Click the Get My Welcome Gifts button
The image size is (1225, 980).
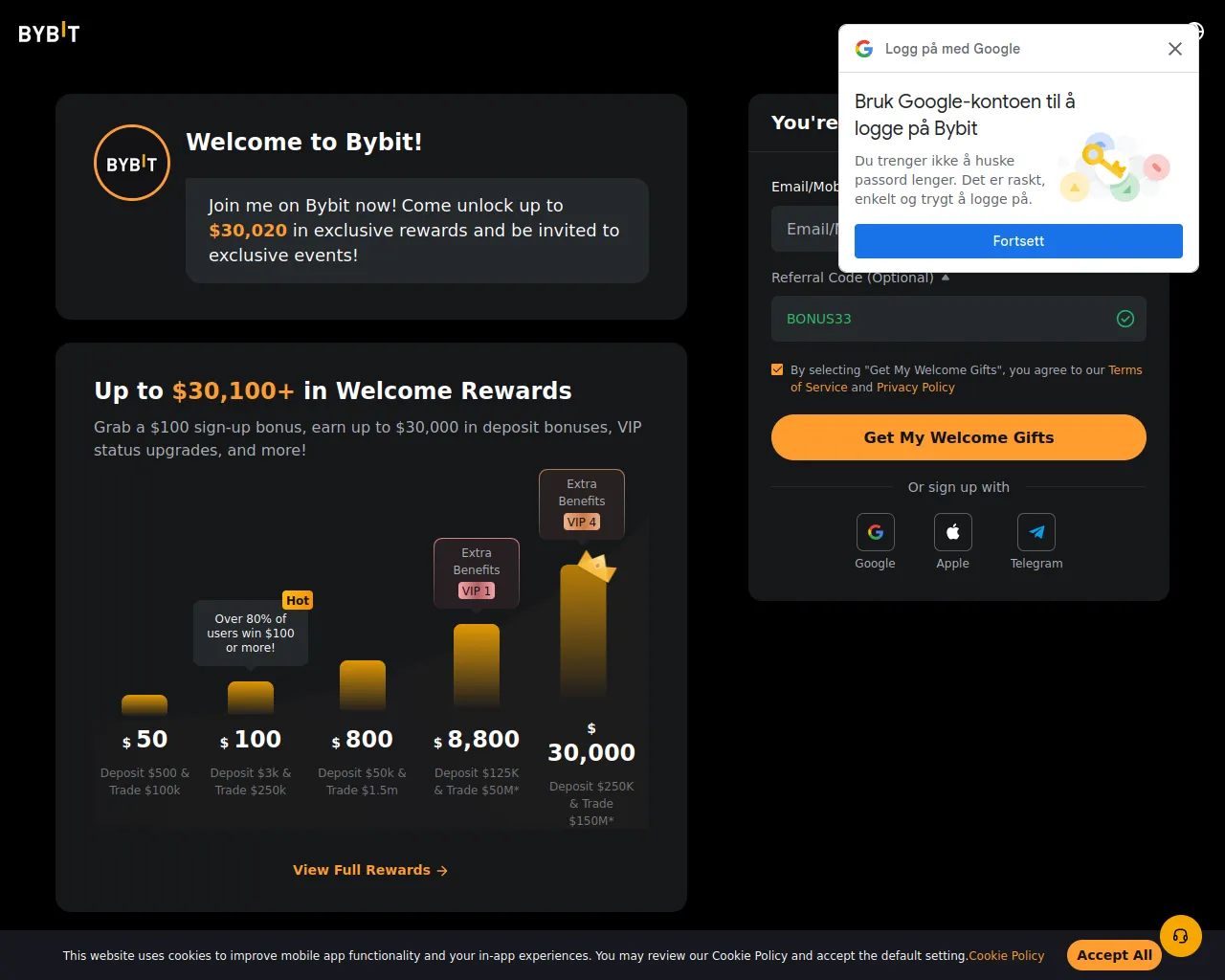click(x=958, y=437)
